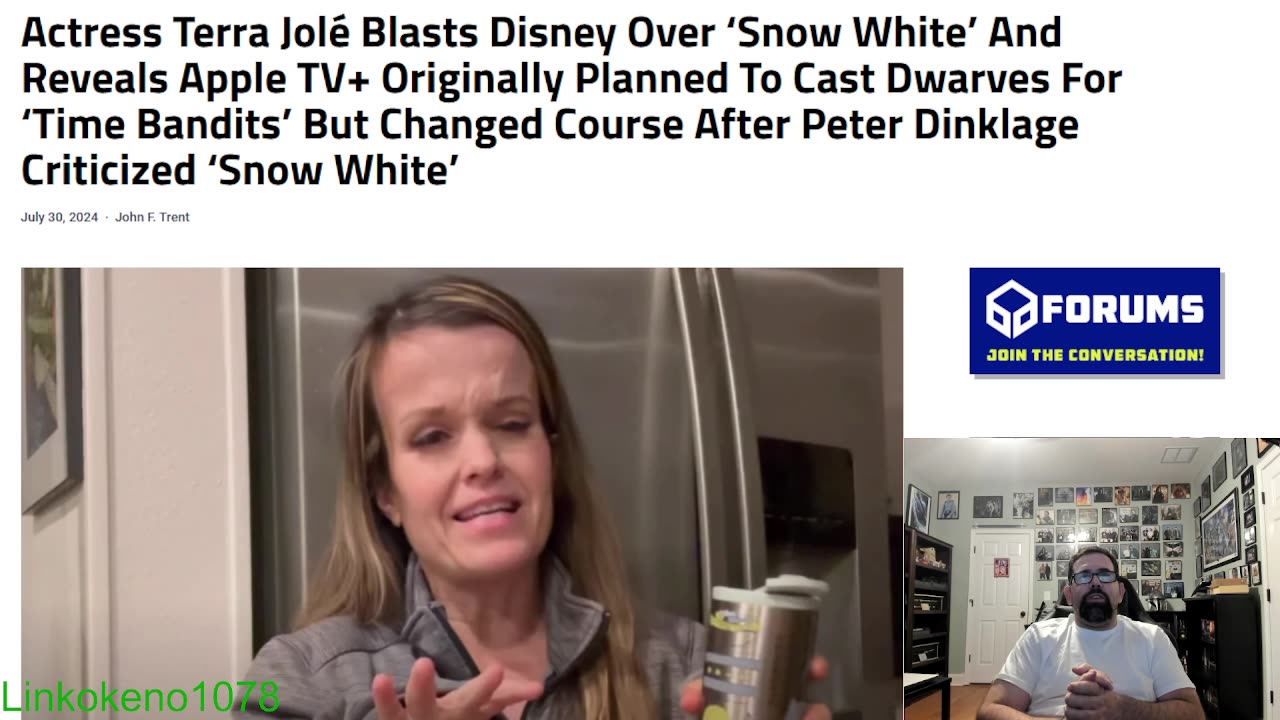Click the large framed poster on the right wall
The height and width of the screenshot is (720, 1280).
coord(1221,529)
